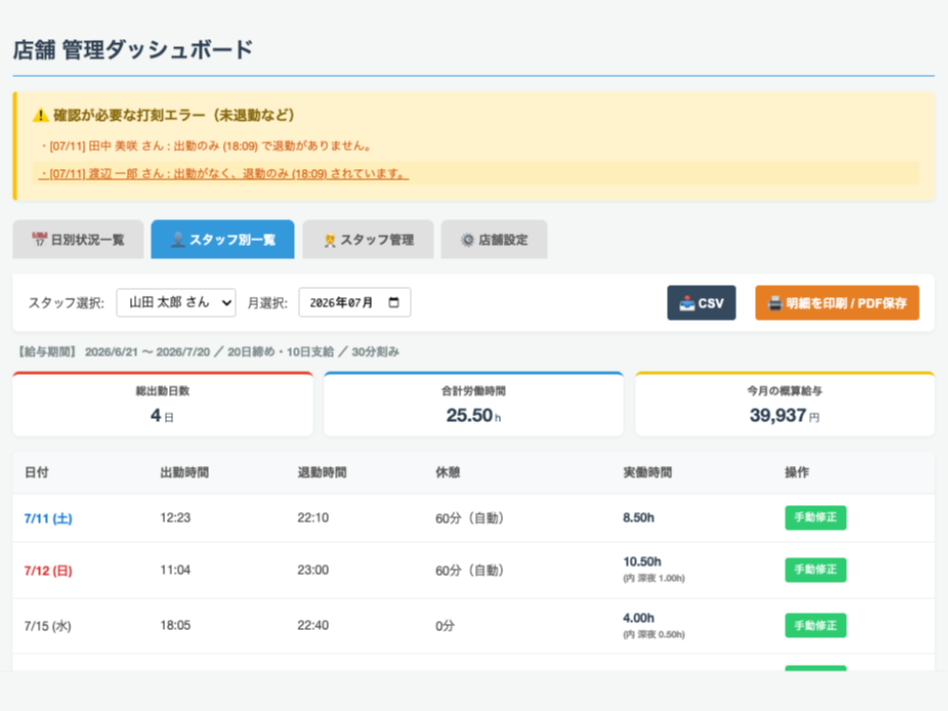Select the スタッフ別一覧 tab
Image resolution: width=948 pixels, height=711 pixels.
[x=222, y=239]
